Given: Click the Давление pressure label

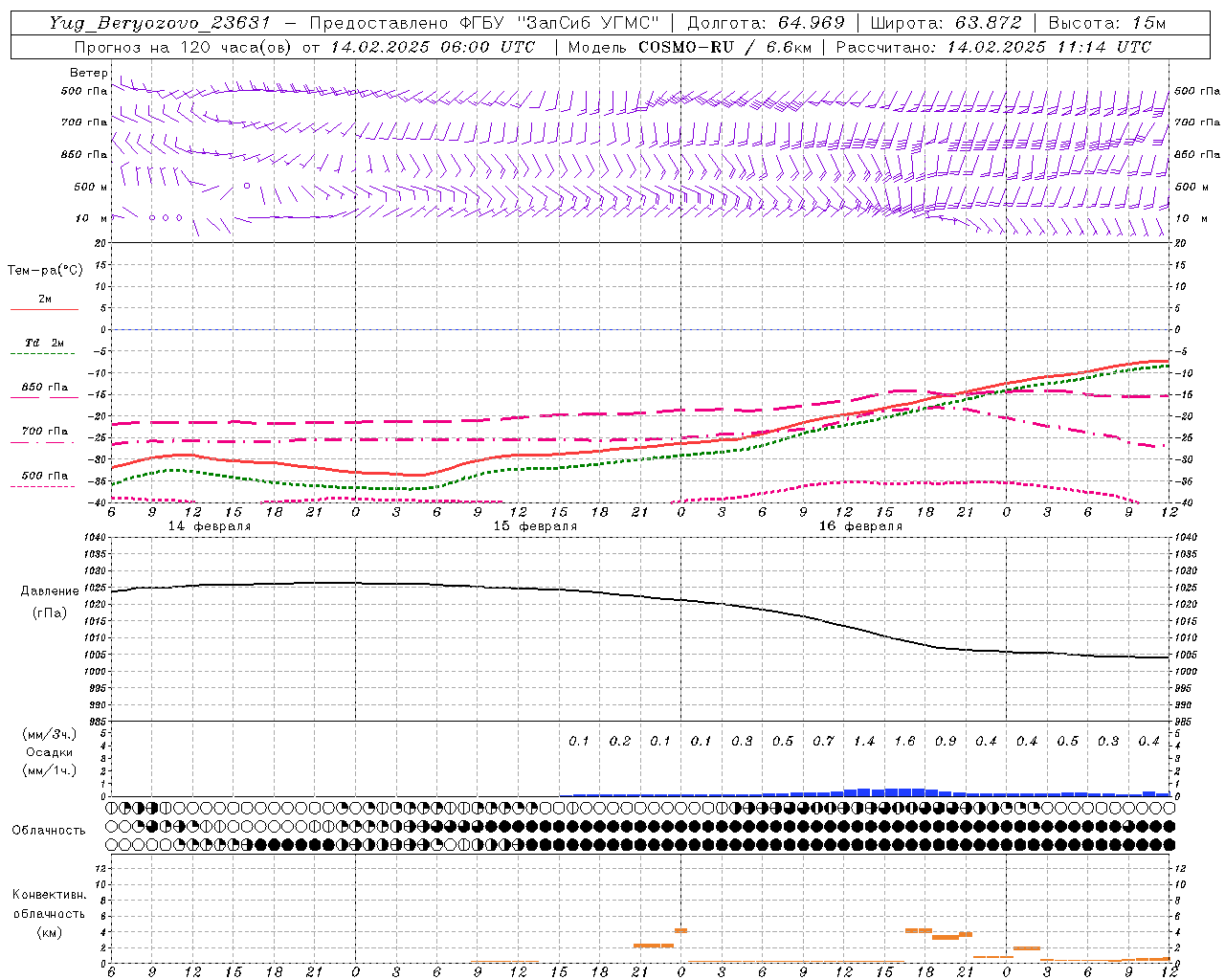Looking at the screenshot, I should pos(49,591).
